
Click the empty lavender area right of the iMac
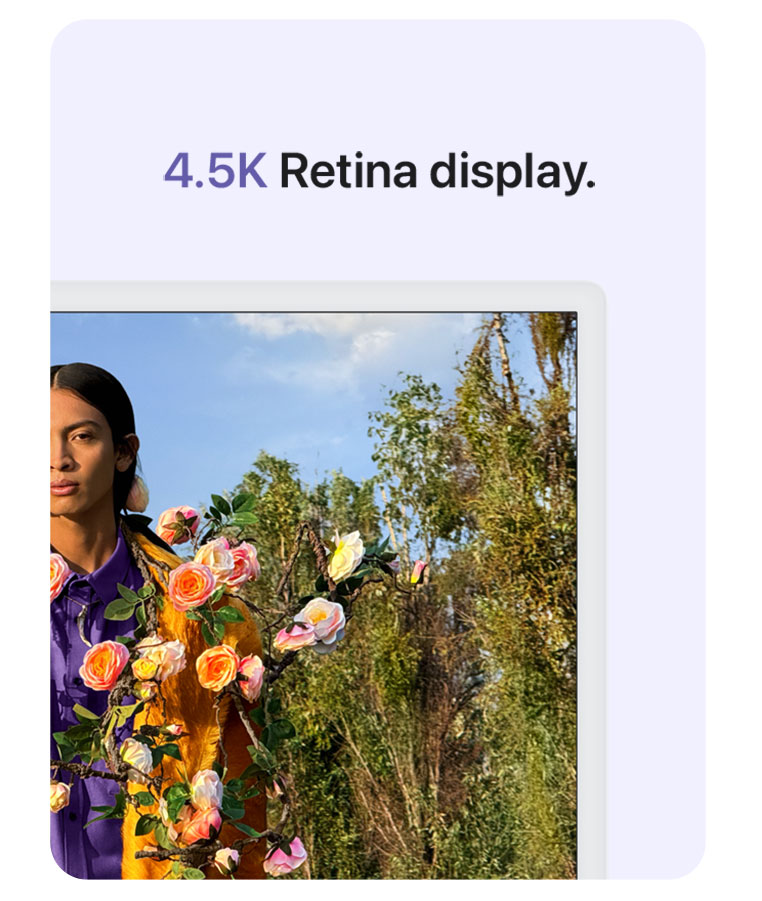click(x=655, y=575)
